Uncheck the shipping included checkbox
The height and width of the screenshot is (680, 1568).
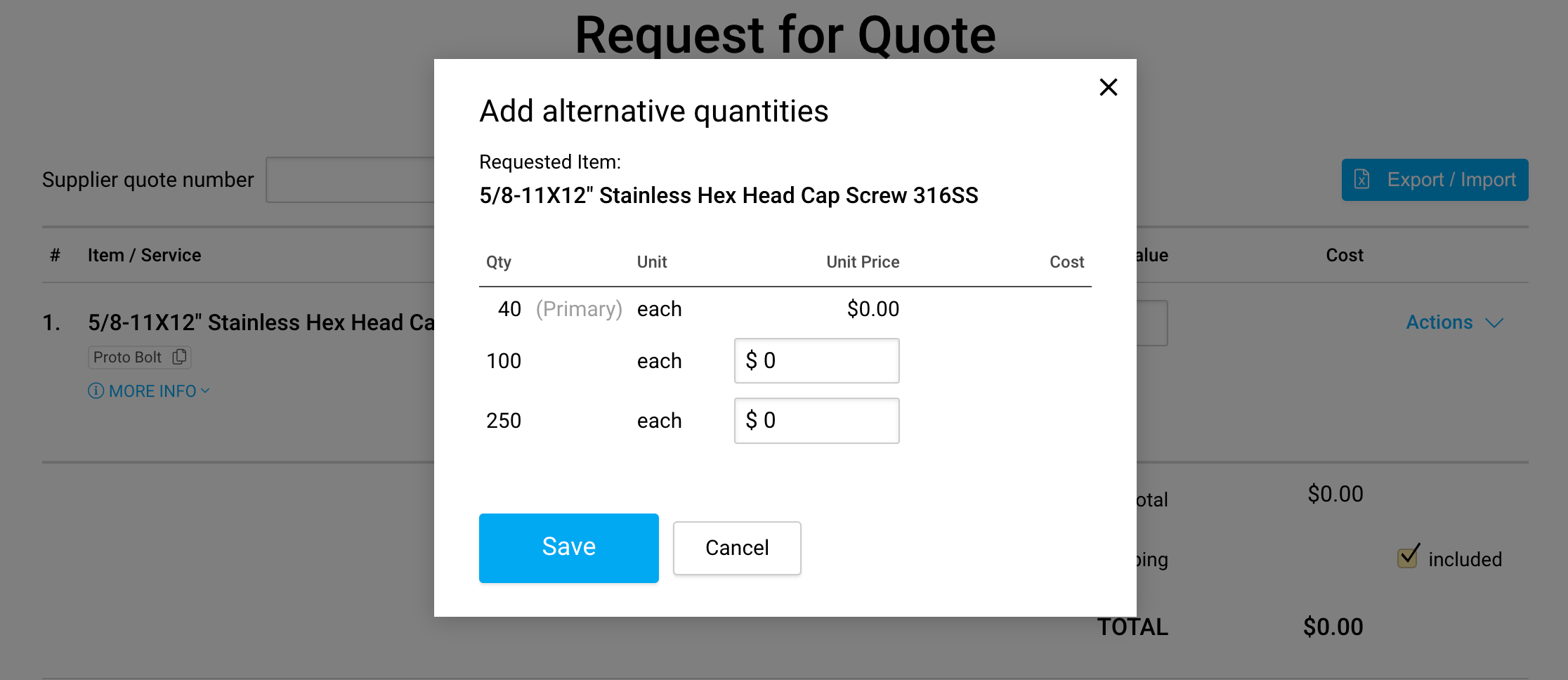coord(1407,558)
